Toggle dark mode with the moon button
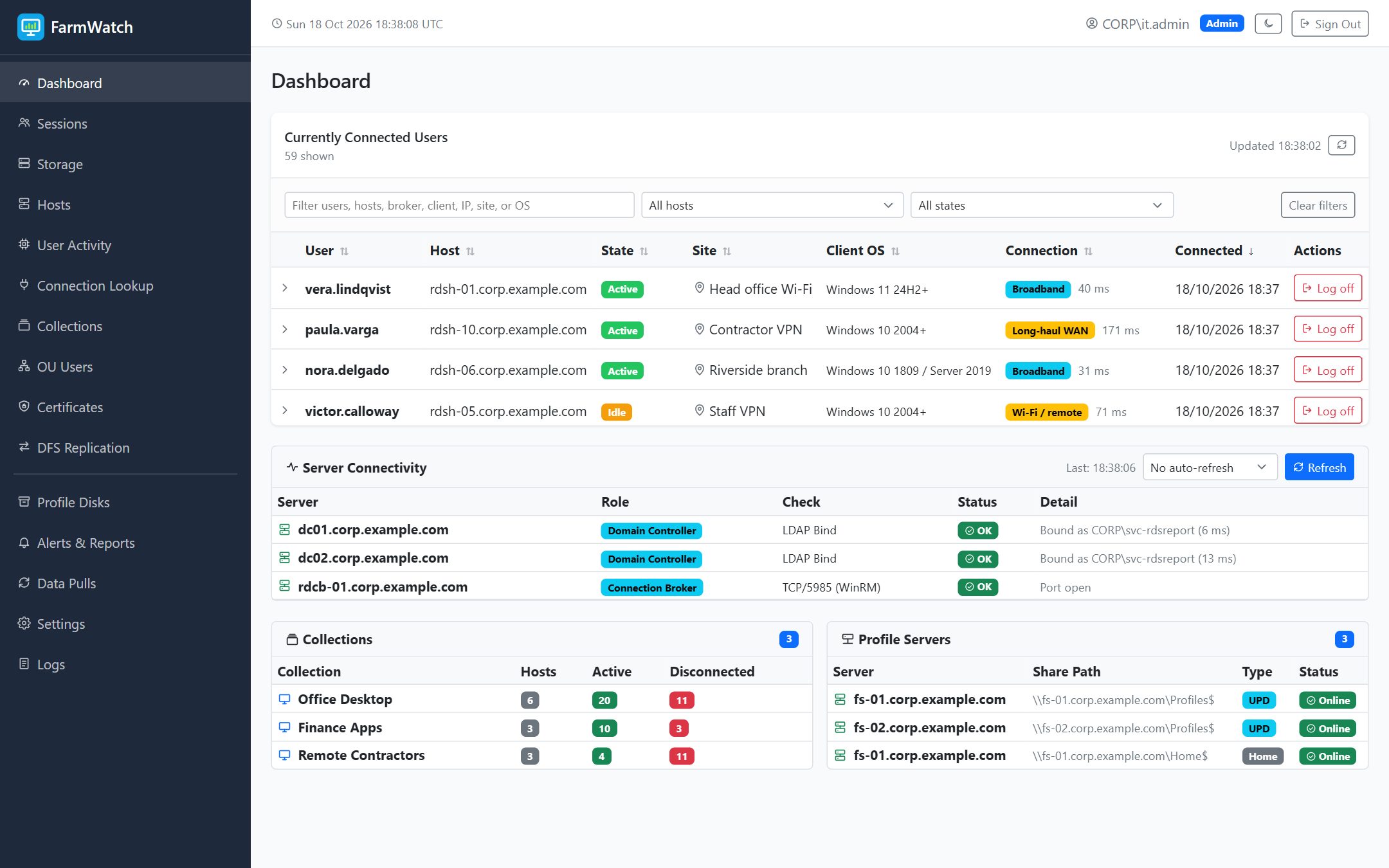The height and width of the screenshot is (868, 1389). [1268, 24]
